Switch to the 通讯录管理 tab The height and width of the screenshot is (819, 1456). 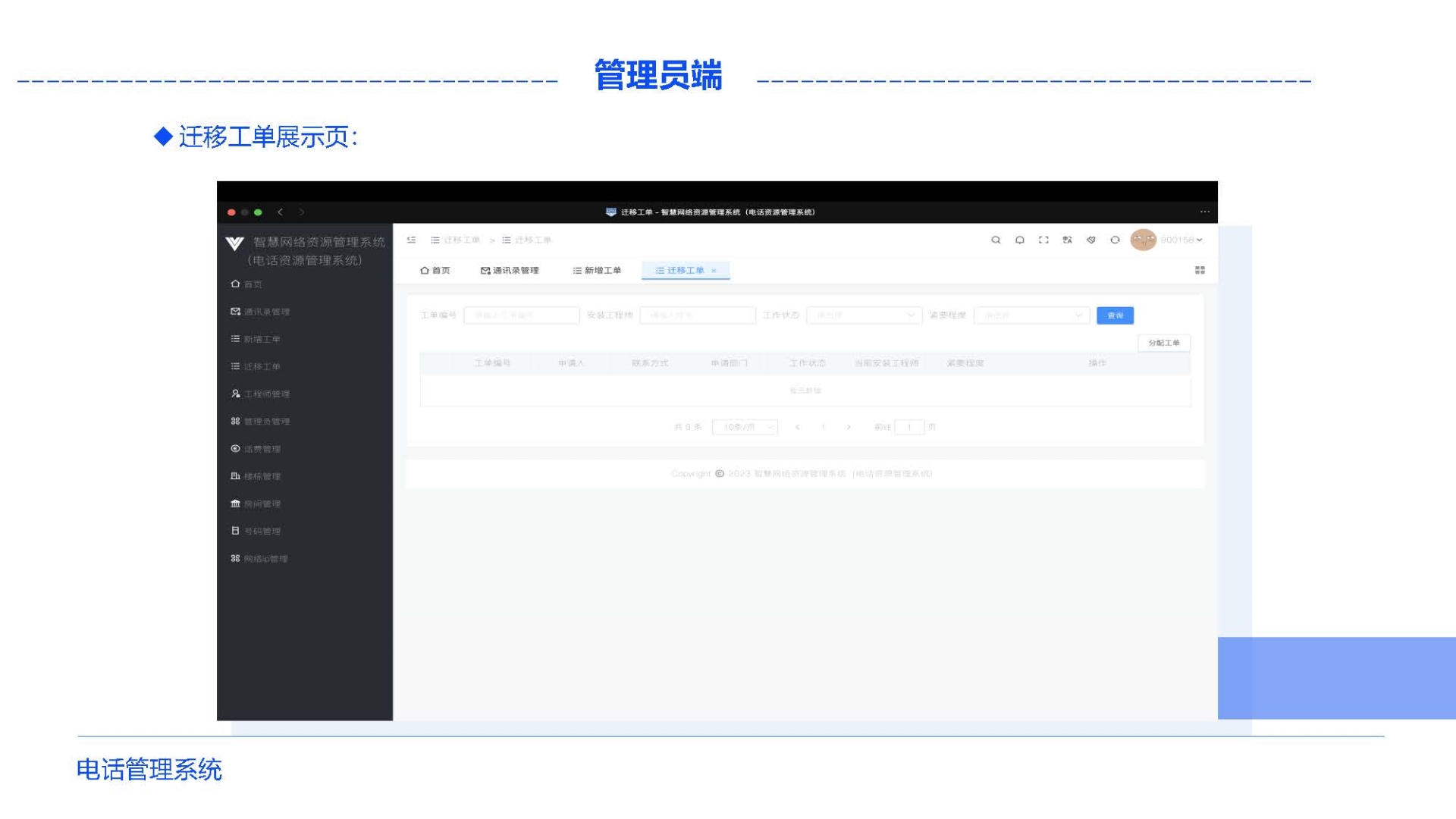pos(510,270)
